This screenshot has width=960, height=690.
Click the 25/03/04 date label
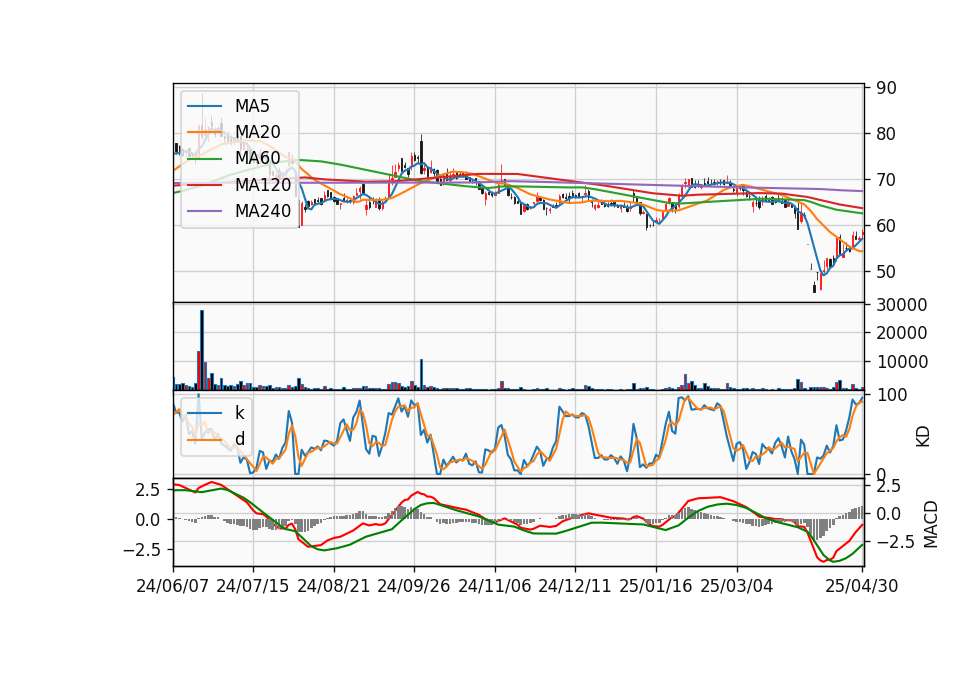[x=737, y=586]
